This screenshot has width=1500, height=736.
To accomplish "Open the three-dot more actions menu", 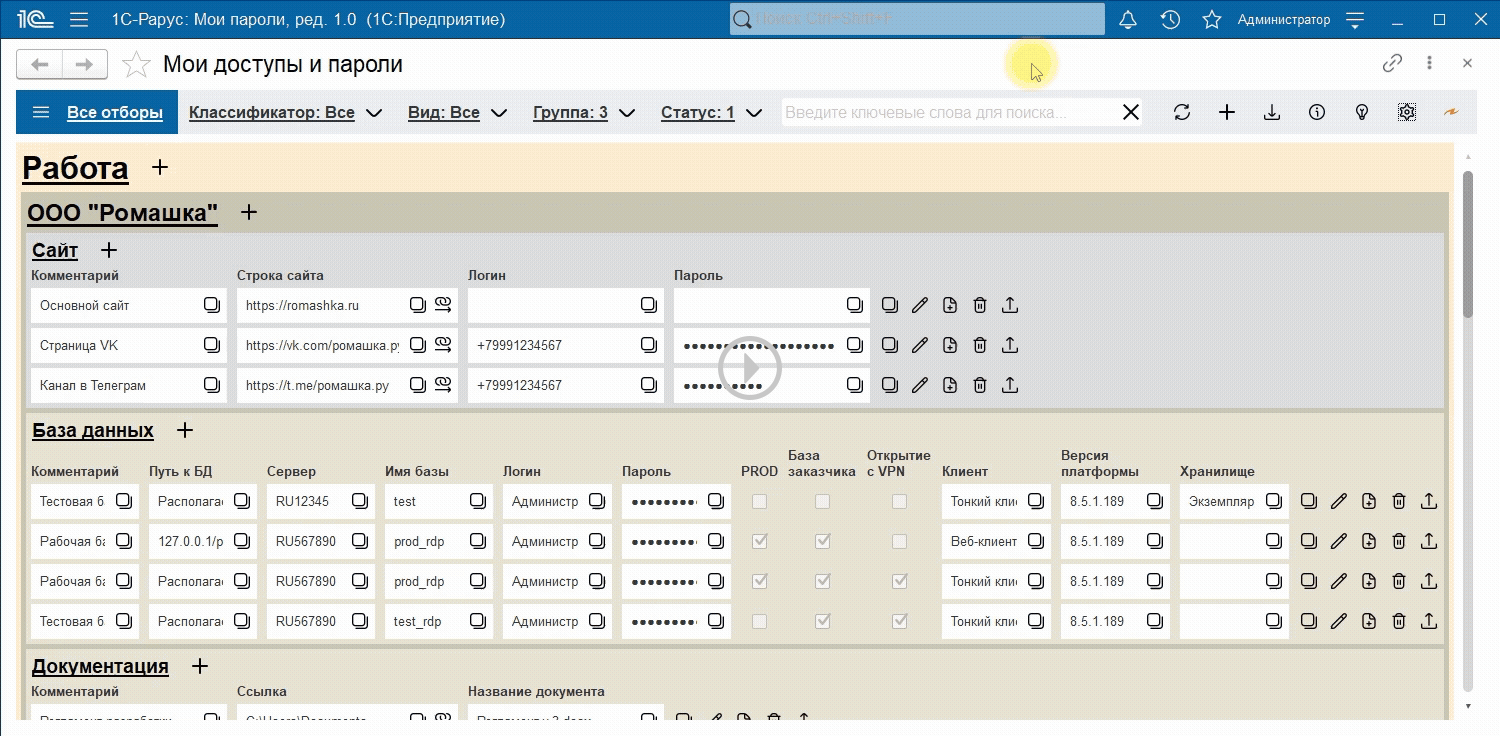I will [1430, 63].
